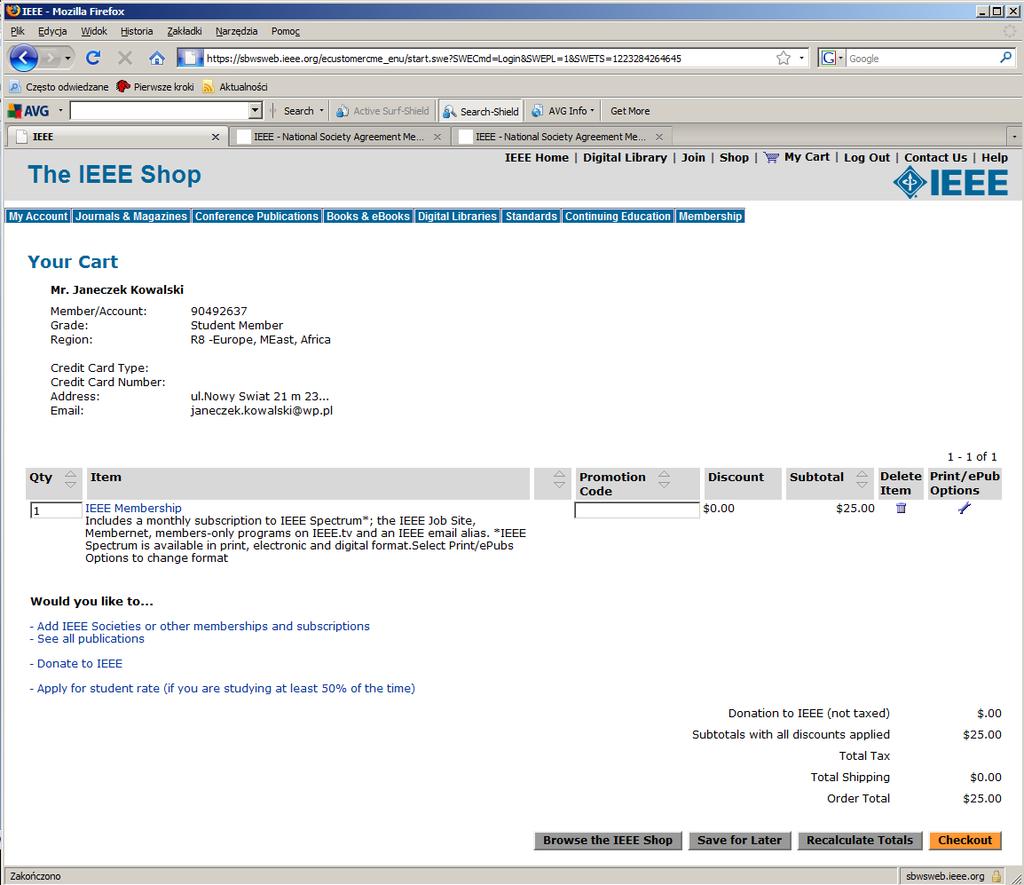Screen dimensions: 1024x885
Task: Open the Pomoc menu
Action: [285, 31]
